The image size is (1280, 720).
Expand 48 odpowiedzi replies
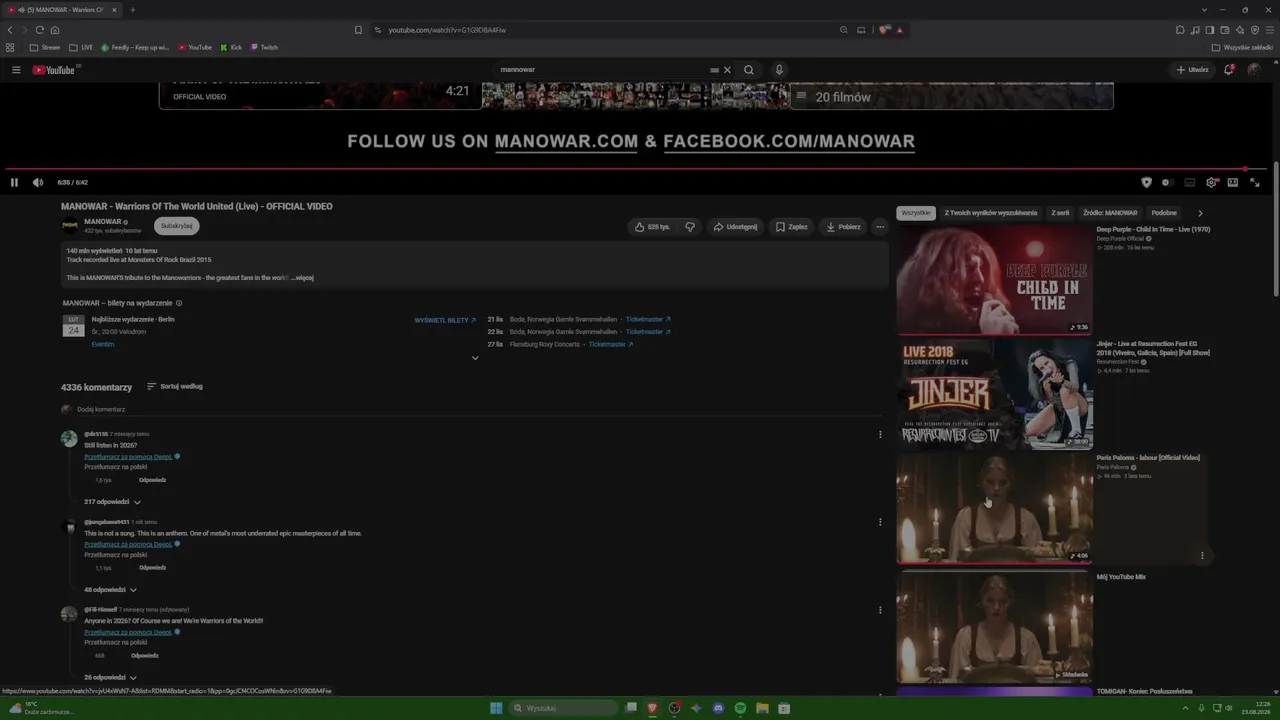(110, 590)
